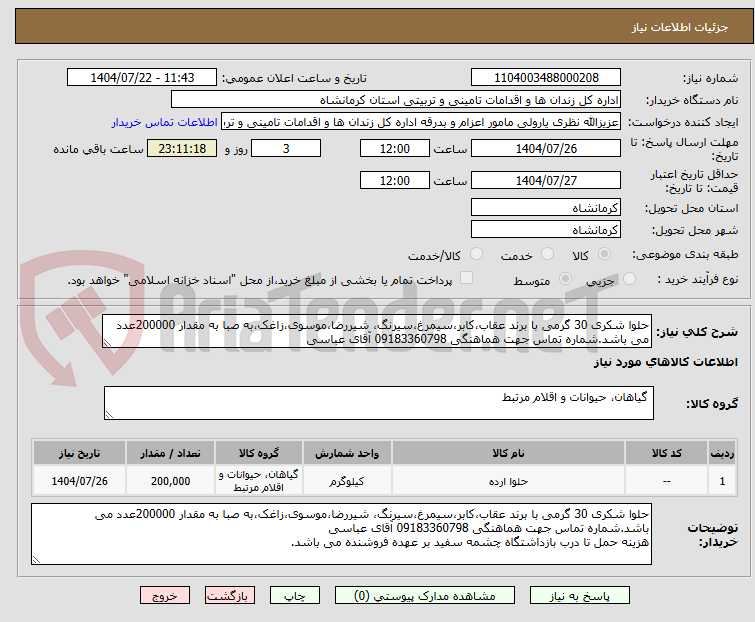Select the جزیی purchase type radio

pyautogui.click(x=629, y=279)
